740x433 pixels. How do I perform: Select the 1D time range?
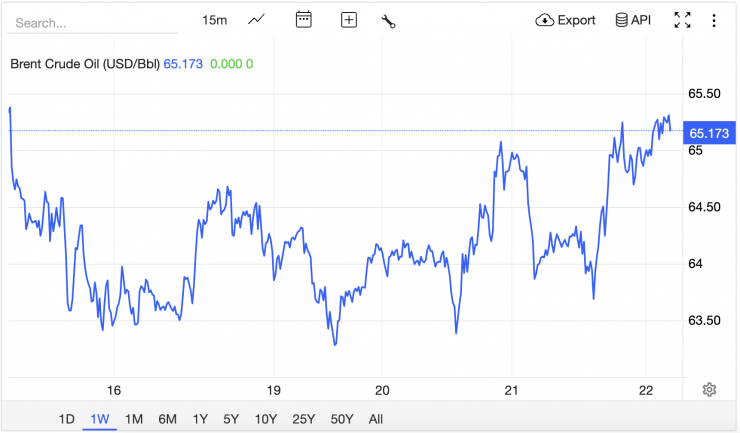[x=66, y=418]
